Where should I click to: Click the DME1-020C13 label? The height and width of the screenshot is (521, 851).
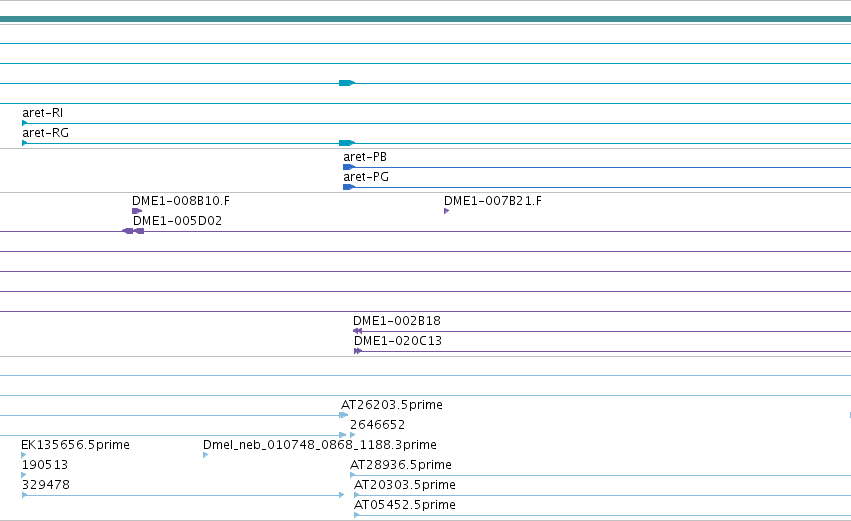[x=398, y=341]
